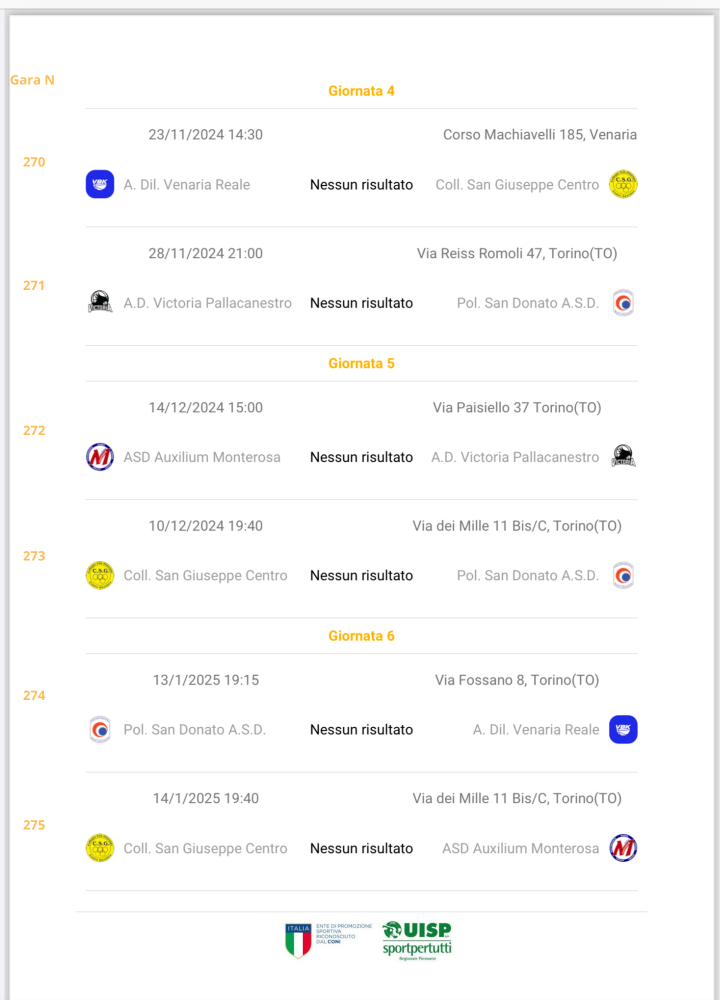The image size is (720, 1000).
Task: Click Victoria Pallacanestro logo in match 272
Action: coord(623,457)
